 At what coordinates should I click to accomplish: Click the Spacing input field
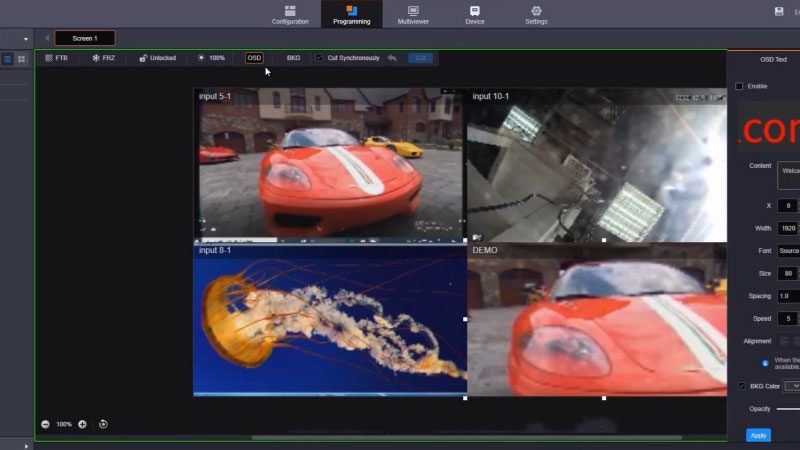point(789,296)
